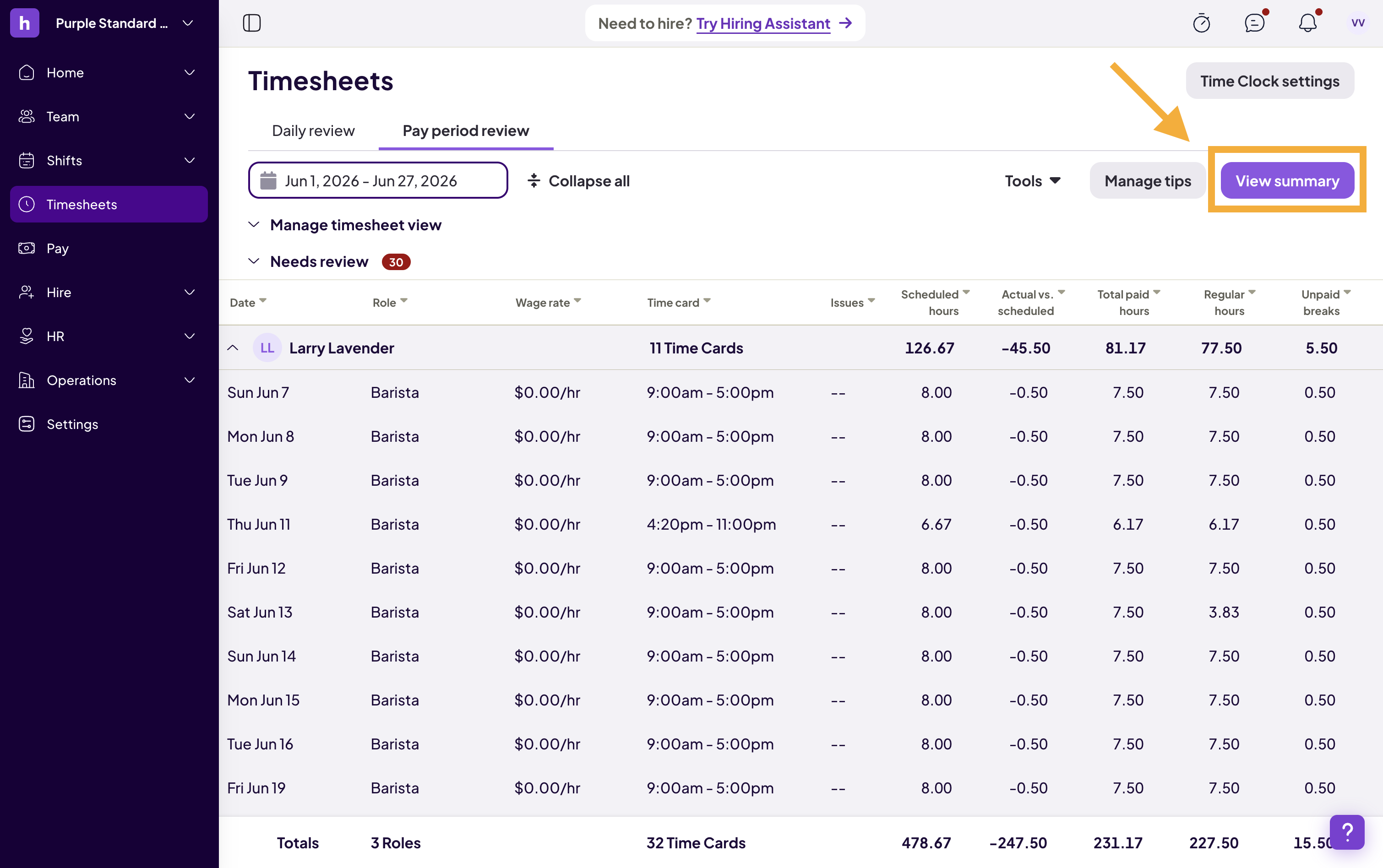This screenshot has width=1383, height=868.
Task: Collapse the Manage timesheet view section
Action: [254, 224]
